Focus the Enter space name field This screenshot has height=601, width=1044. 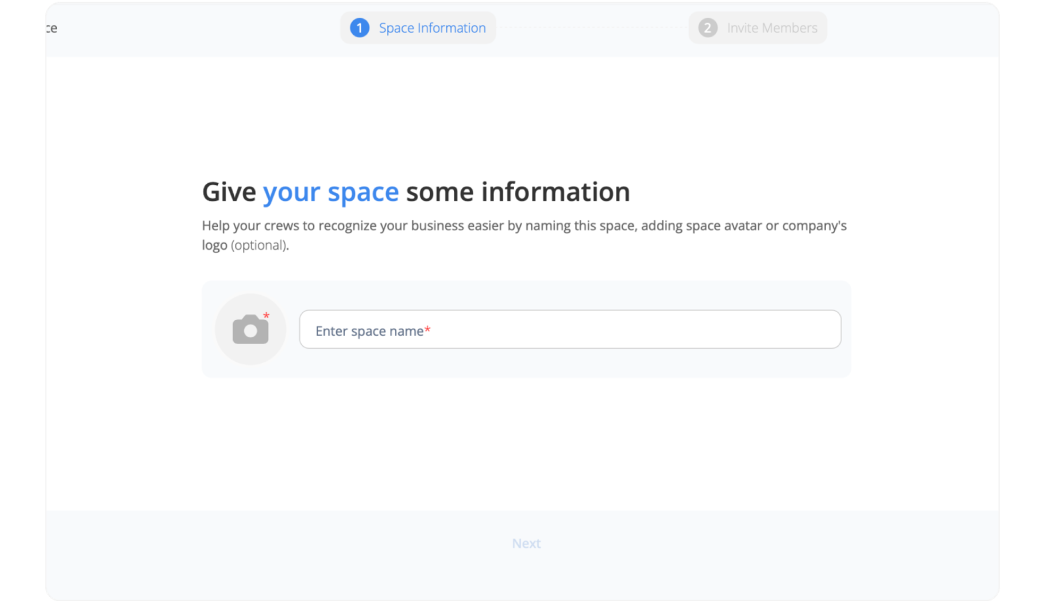tap(570, 329)
